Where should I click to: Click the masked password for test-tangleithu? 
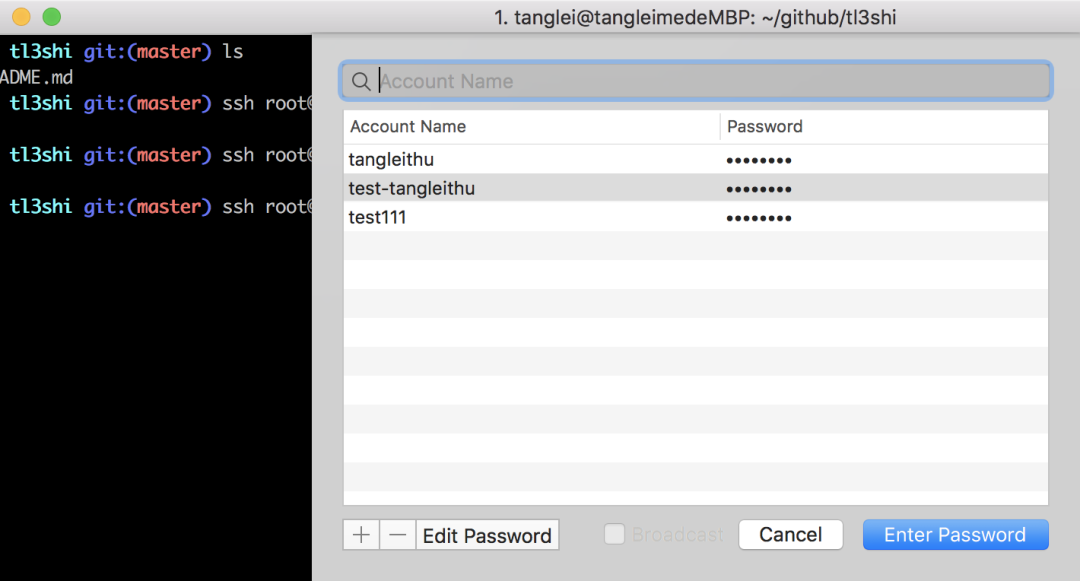tap(759, 189)
